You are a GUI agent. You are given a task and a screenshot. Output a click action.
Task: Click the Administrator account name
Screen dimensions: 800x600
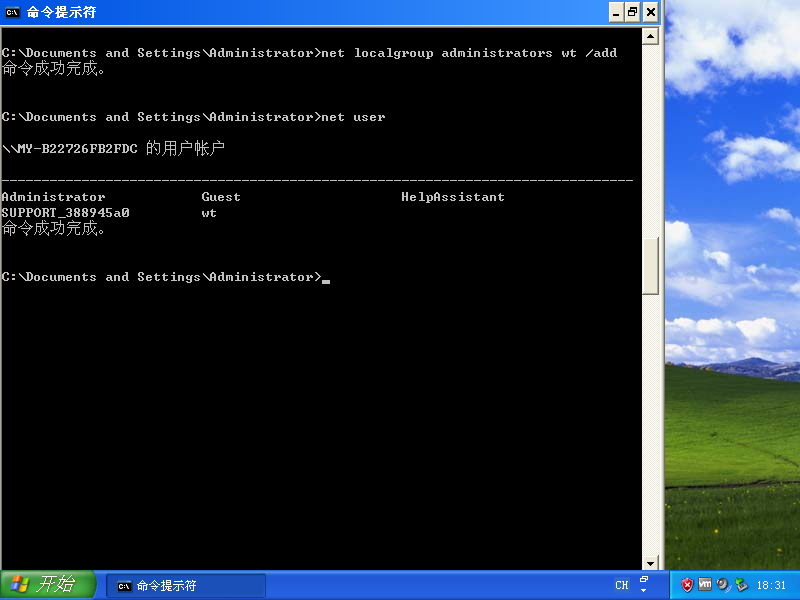pos(53,197)
